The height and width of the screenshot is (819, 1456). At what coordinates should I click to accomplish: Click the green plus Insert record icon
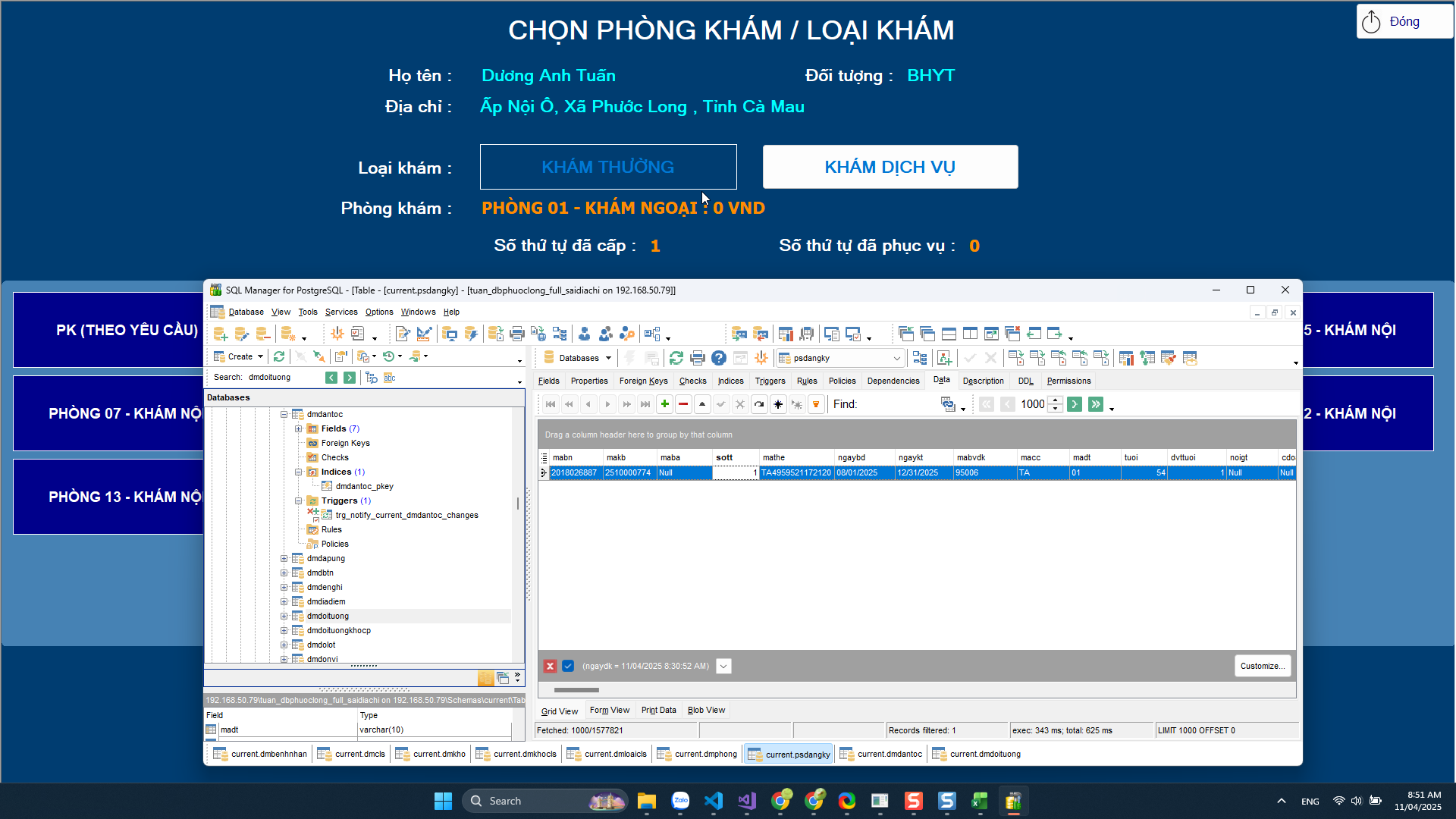tap(664, 404)
